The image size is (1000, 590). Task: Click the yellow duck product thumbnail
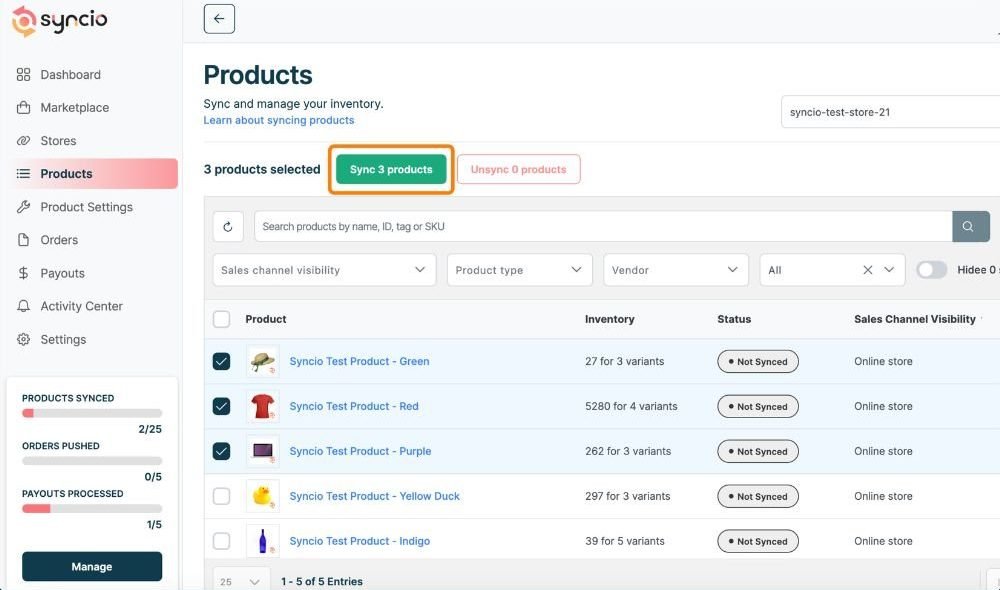(263, 496)
